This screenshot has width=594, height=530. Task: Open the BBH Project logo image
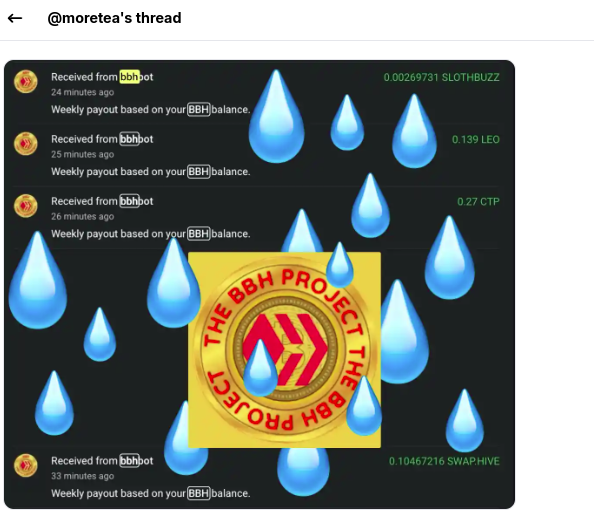coord(284,350)
